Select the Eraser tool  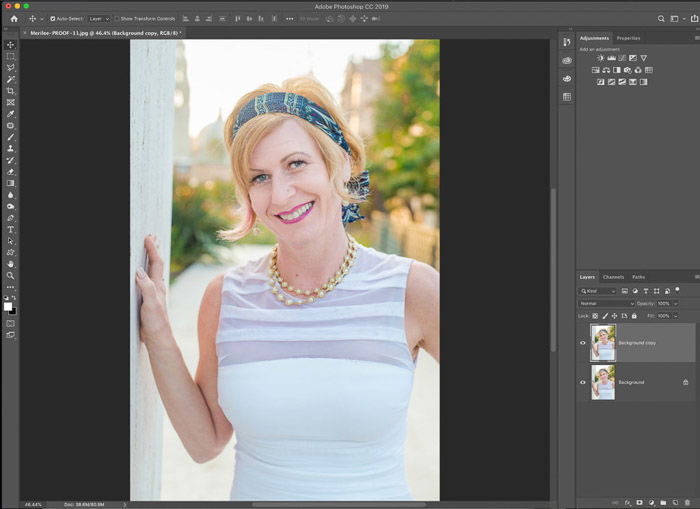[x=10, y=172]
